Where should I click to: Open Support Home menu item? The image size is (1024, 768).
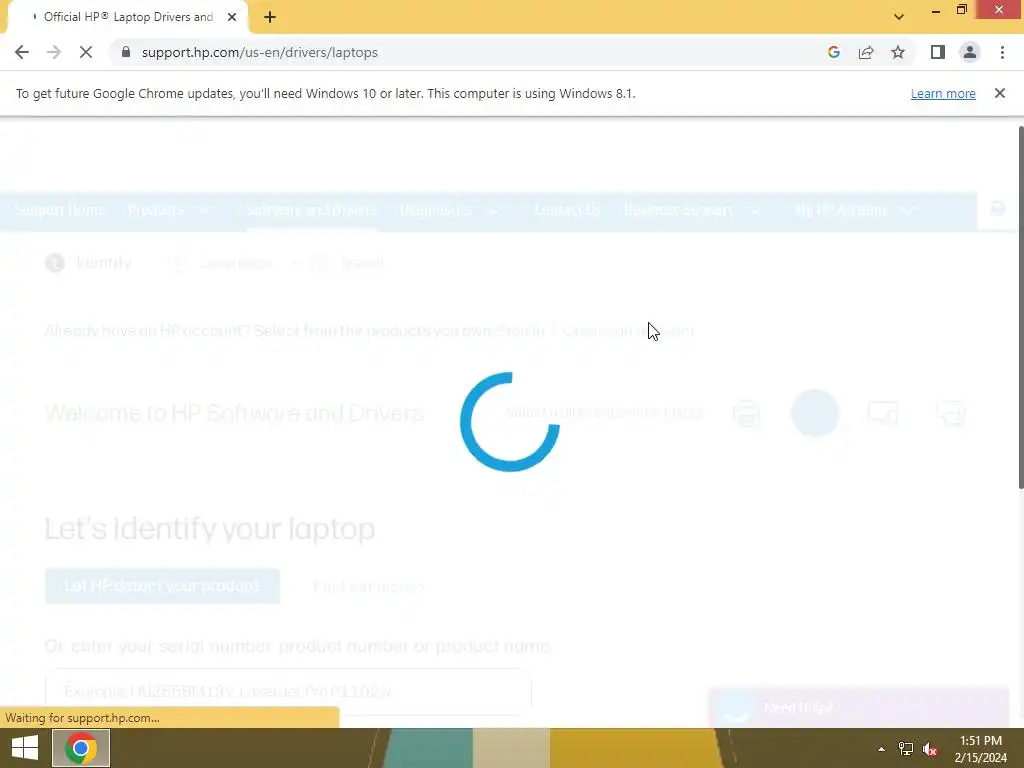(59, 210)
